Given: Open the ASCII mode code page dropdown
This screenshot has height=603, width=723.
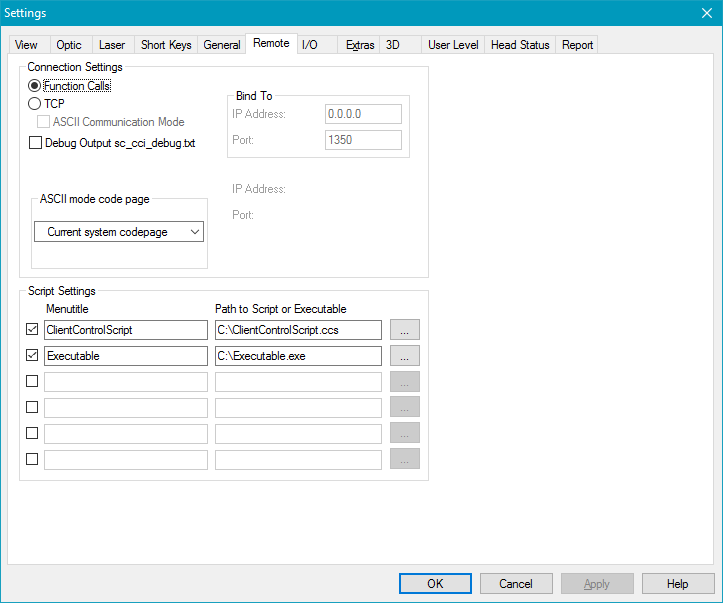Looking at the screenshot, I should coord(119,232).
